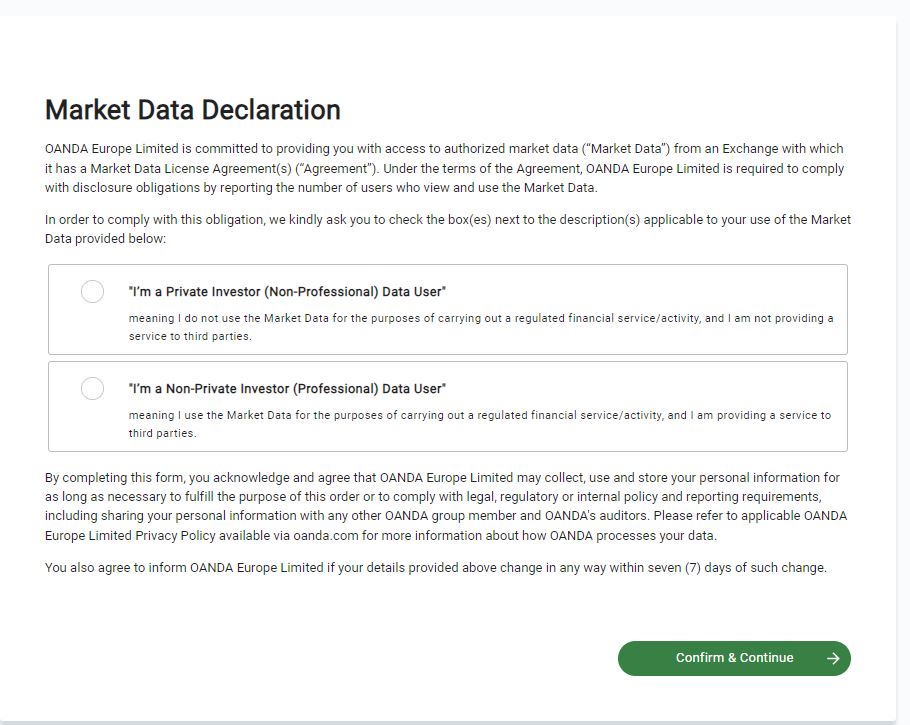Click the arrow icon on Confirm & Continue
Viewport: 910px width, 725px height.
pyautogui.click(x=833, y=658)
